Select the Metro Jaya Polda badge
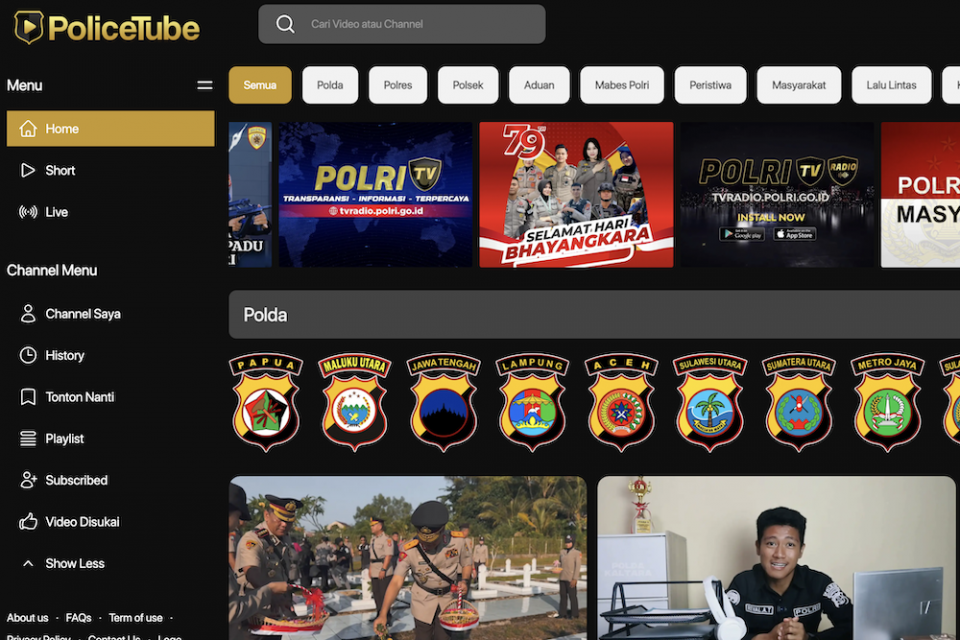Image resolution: width=960 pixels, height=640 pixels. [x=887, y=402]
